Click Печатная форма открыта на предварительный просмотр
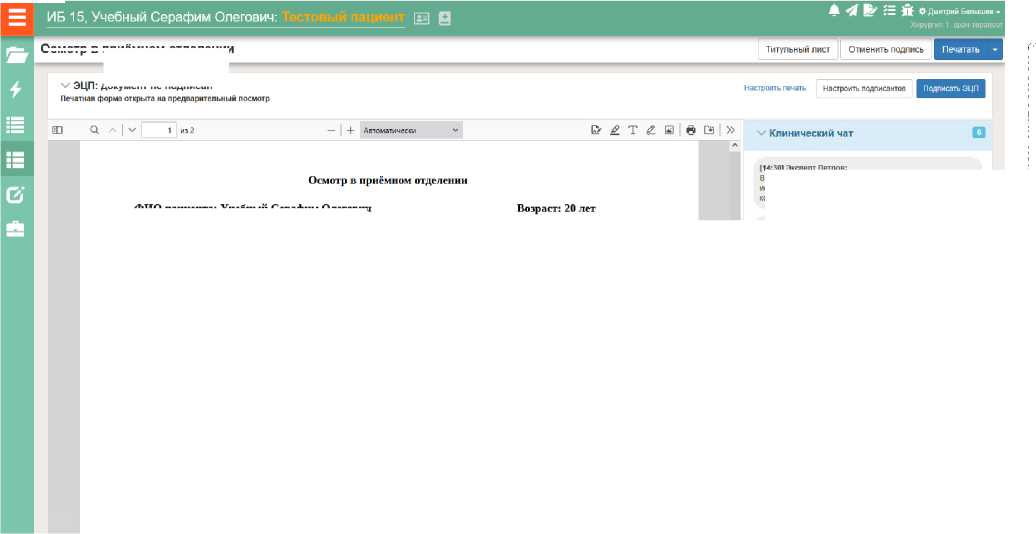Image resolution: width=1036 pixels, height=534 pixels. pos(165,98)
